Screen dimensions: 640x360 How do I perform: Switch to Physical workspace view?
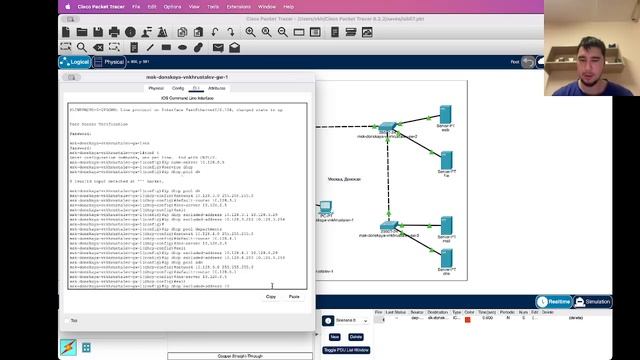click(x=109, y=62)
